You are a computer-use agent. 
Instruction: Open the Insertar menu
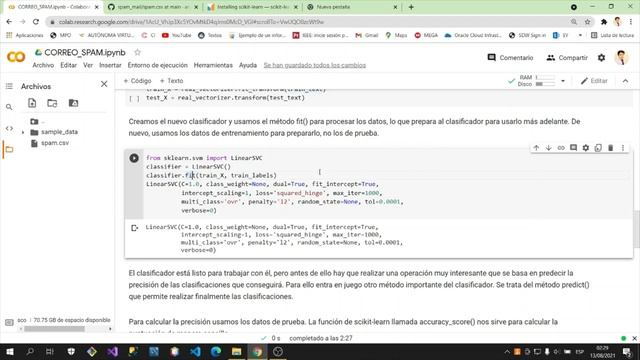click(110, 65)
